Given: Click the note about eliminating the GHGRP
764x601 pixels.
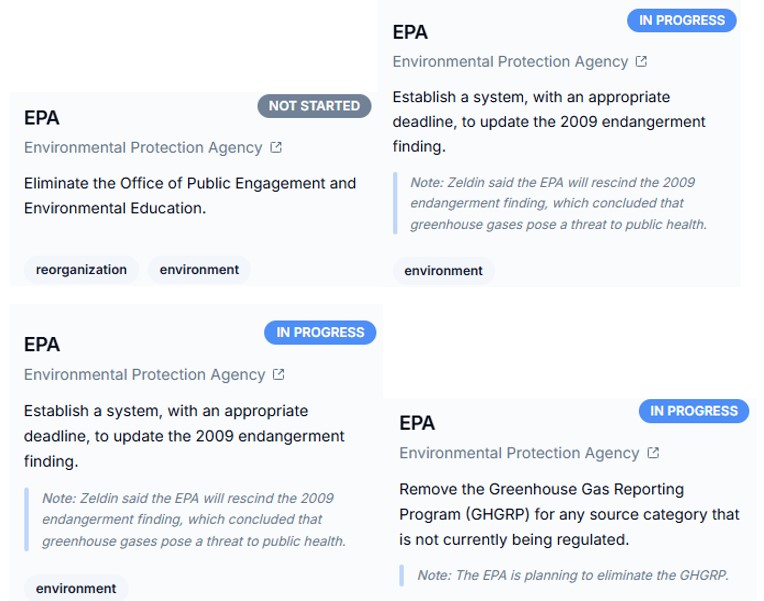Looking at the screenshot, I should click(x=572, y=575).
